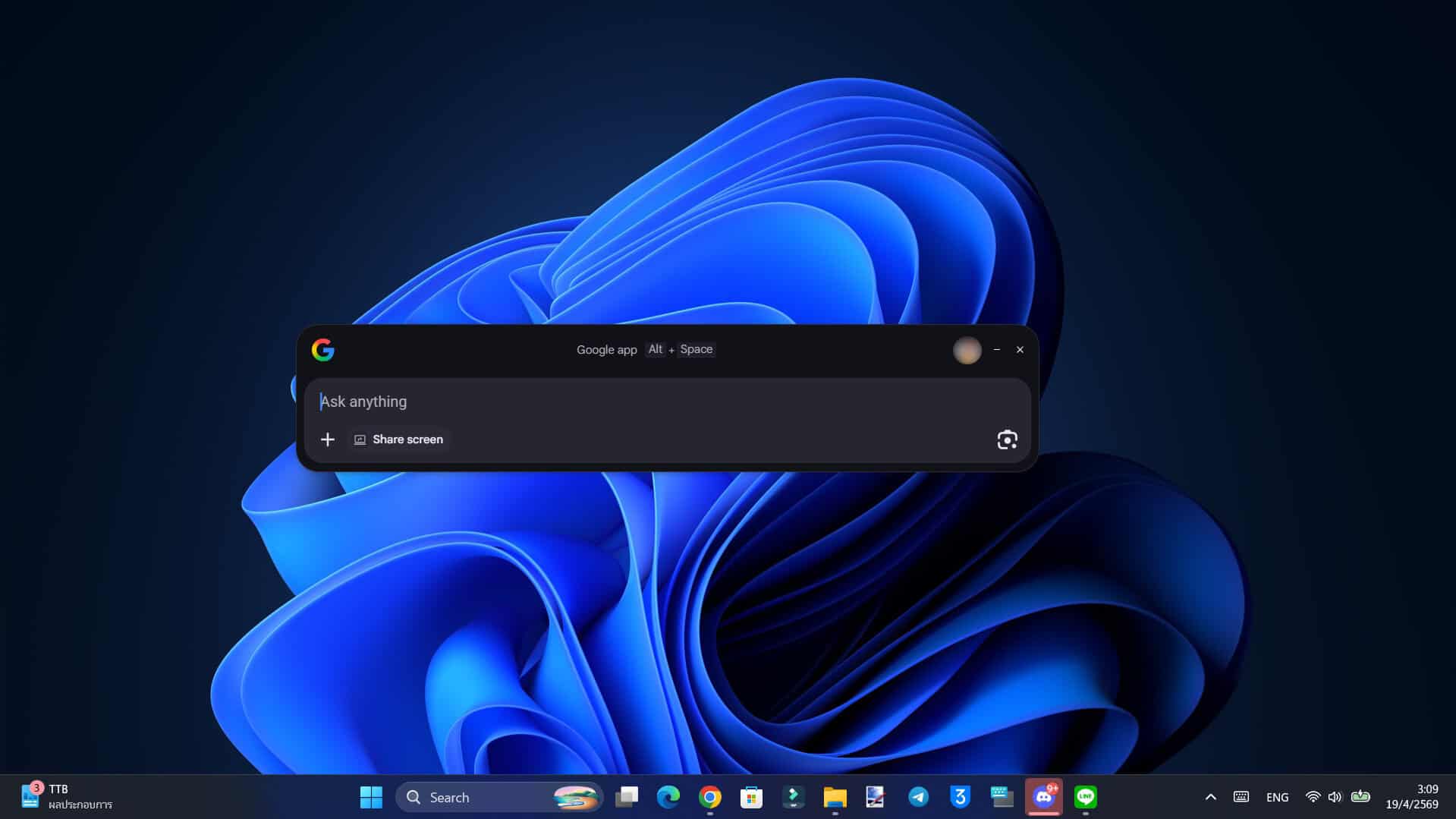Image resolution: width=1456 pixels, height=819 pixels.
Task: Close the Google app window
Action: [1020, 350]
